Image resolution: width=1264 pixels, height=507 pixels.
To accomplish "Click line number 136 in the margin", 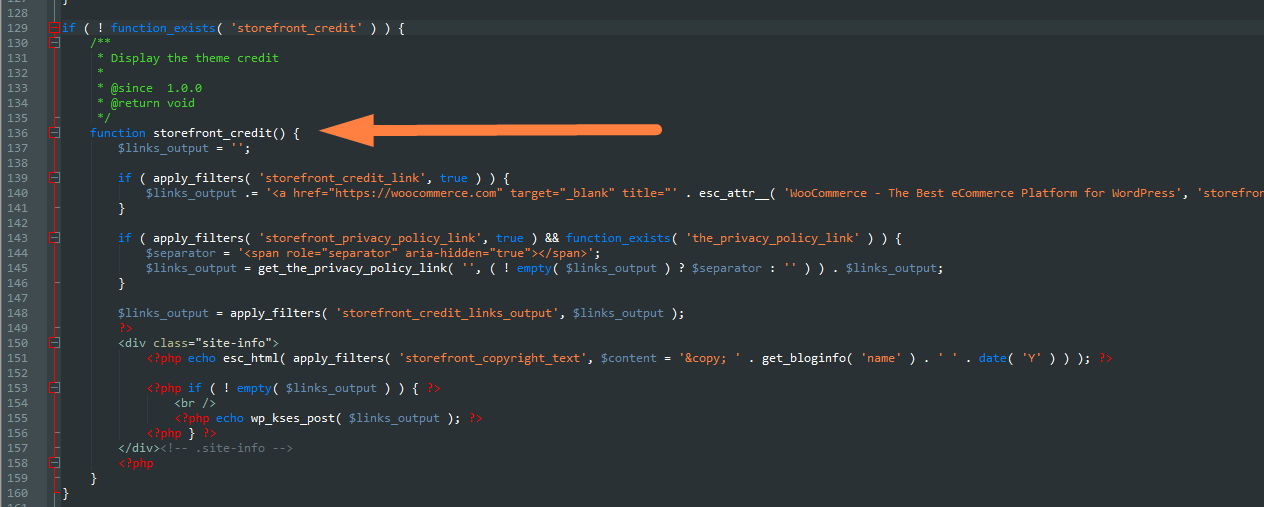I will tap(17, 133).
